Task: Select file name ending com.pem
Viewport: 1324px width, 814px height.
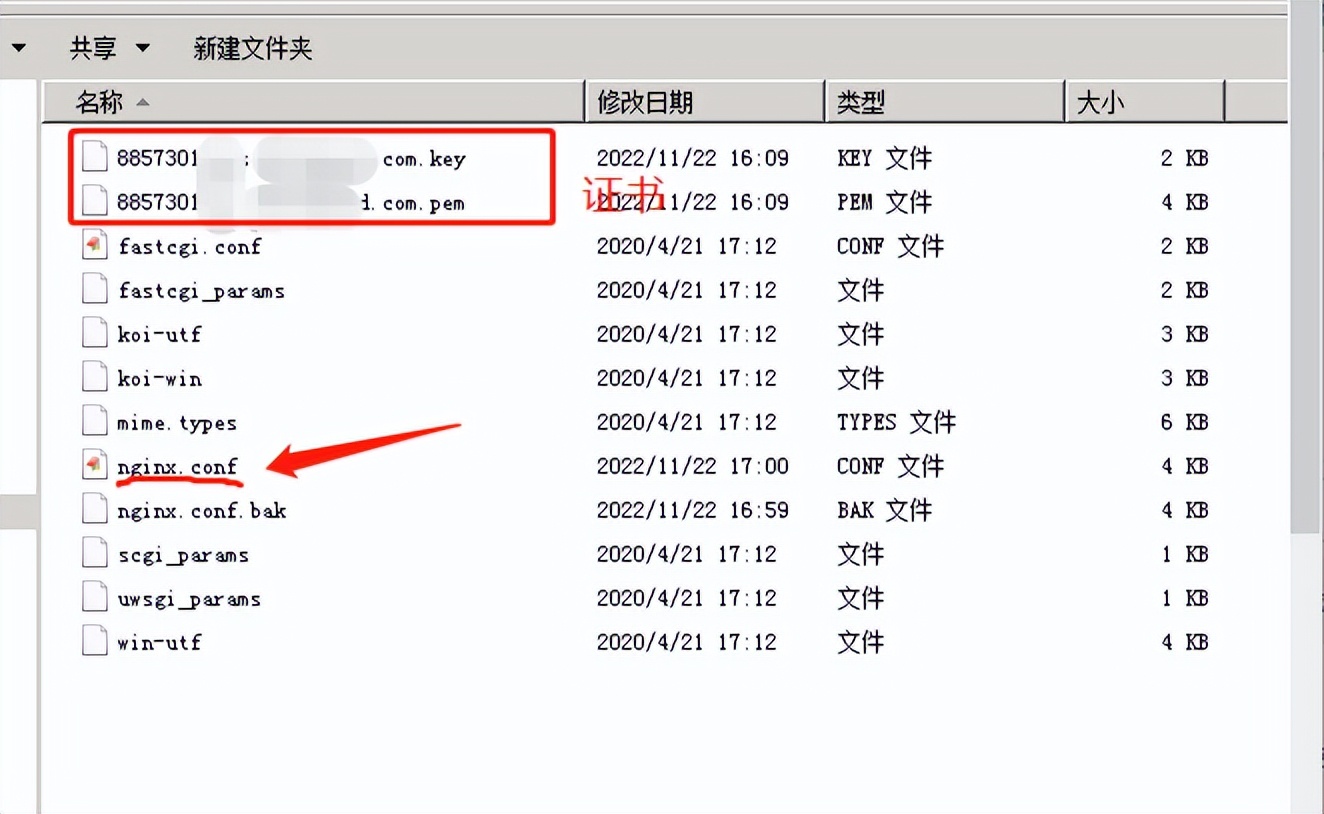Action: coord(291,202)
